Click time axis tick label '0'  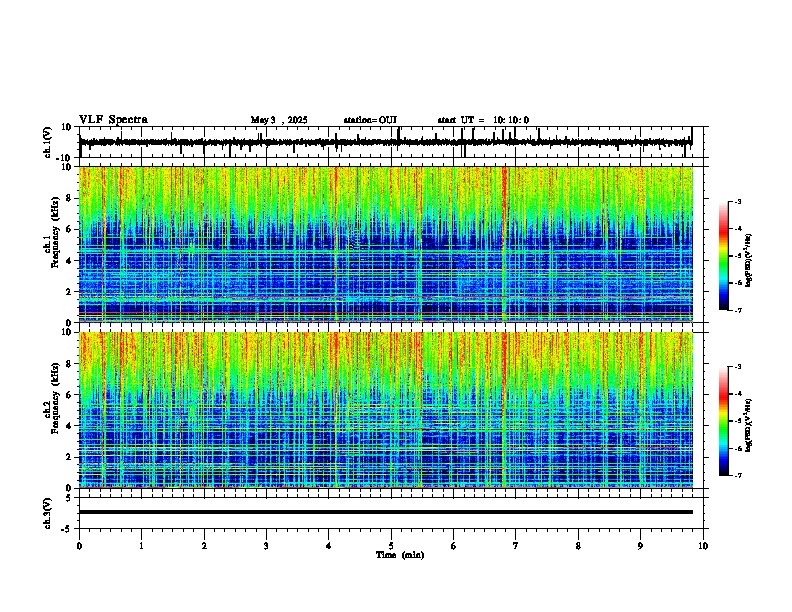[x=79, y=546]
